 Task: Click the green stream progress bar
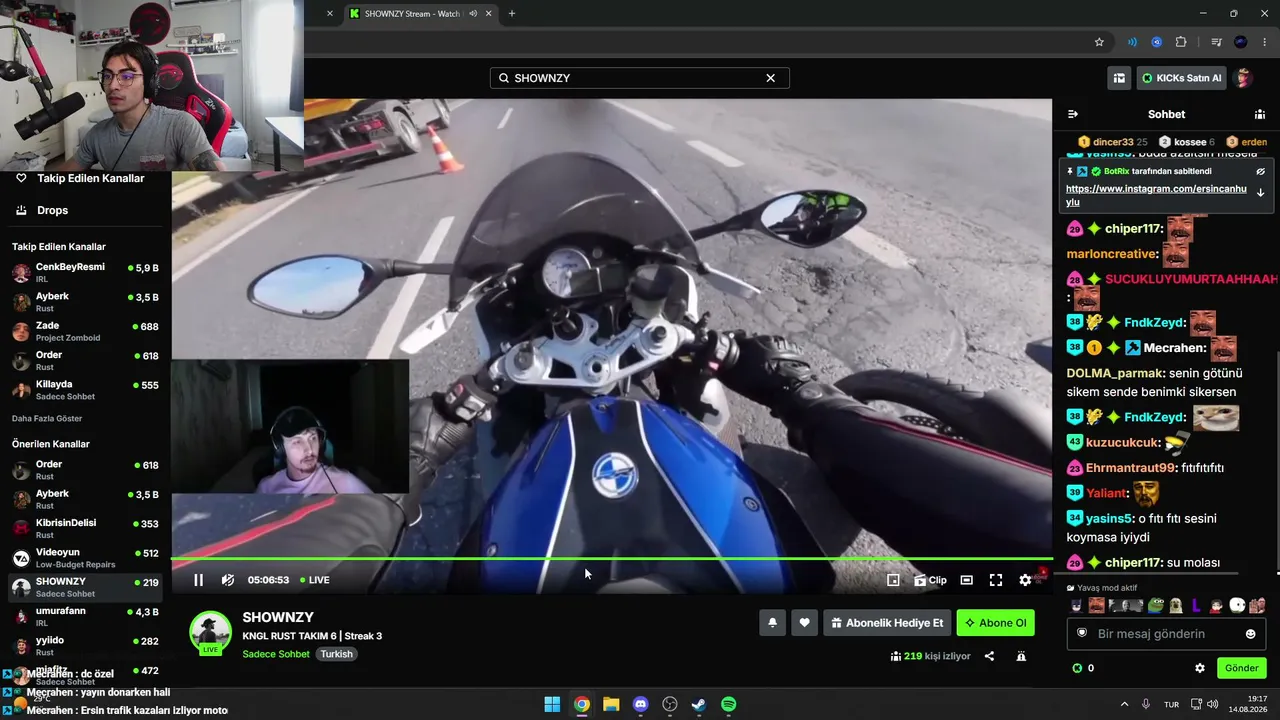click(612, 559)
